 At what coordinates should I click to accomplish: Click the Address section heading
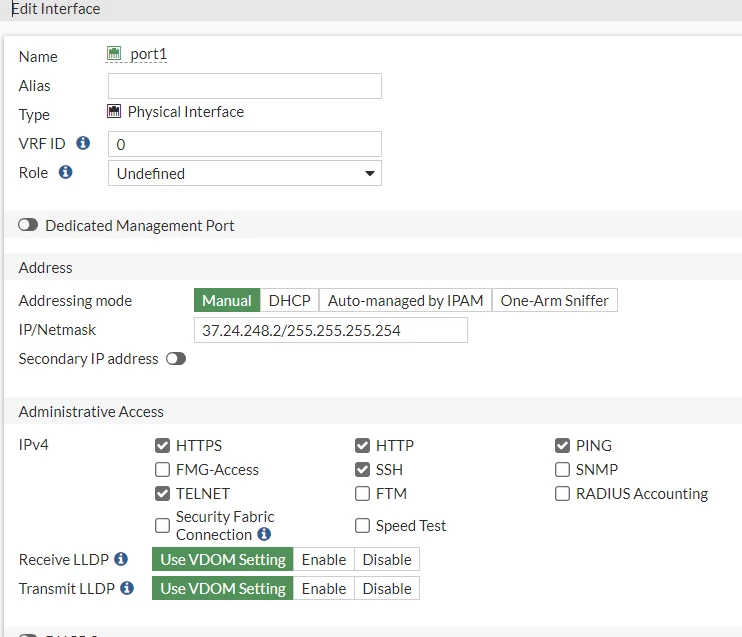pyautogui.click(x=45, y=267)
